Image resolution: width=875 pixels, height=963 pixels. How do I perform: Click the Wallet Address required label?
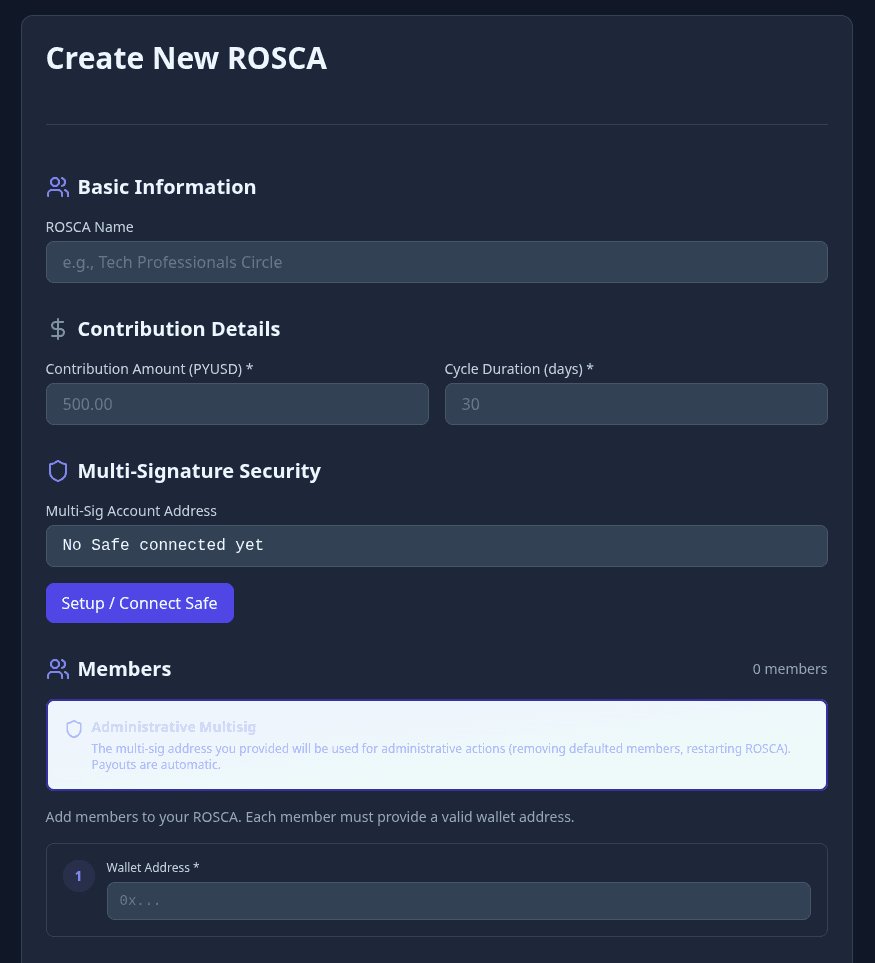click(x=153, y=867)
